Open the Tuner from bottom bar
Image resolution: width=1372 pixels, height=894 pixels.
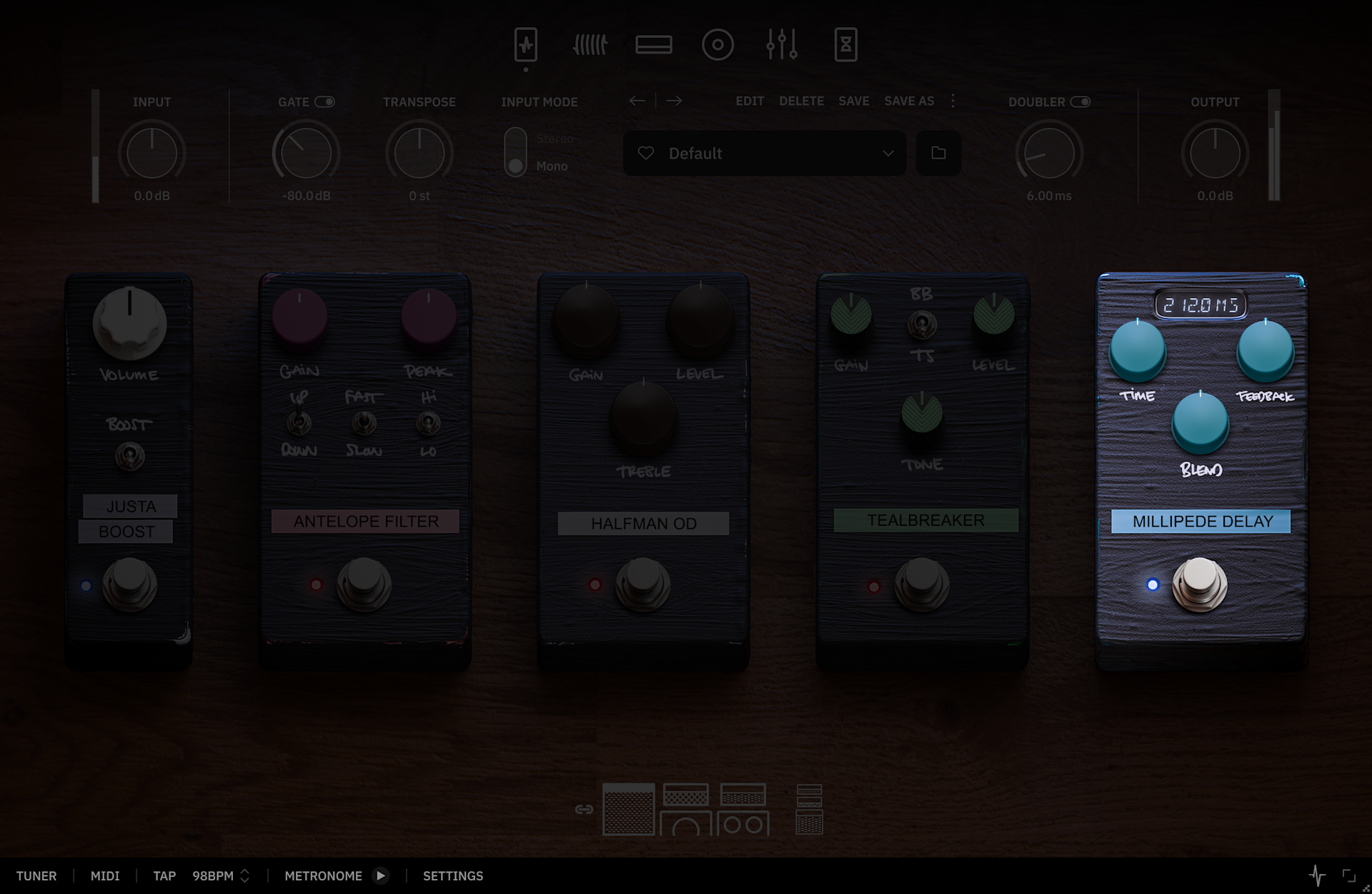(36, 875)
